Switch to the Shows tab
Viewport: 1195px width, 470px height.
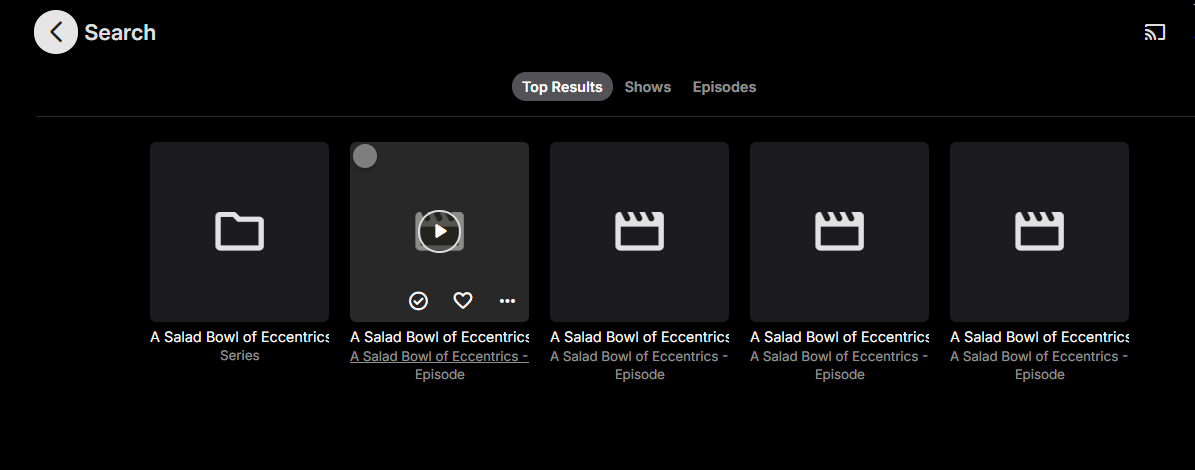coord(647,87)
